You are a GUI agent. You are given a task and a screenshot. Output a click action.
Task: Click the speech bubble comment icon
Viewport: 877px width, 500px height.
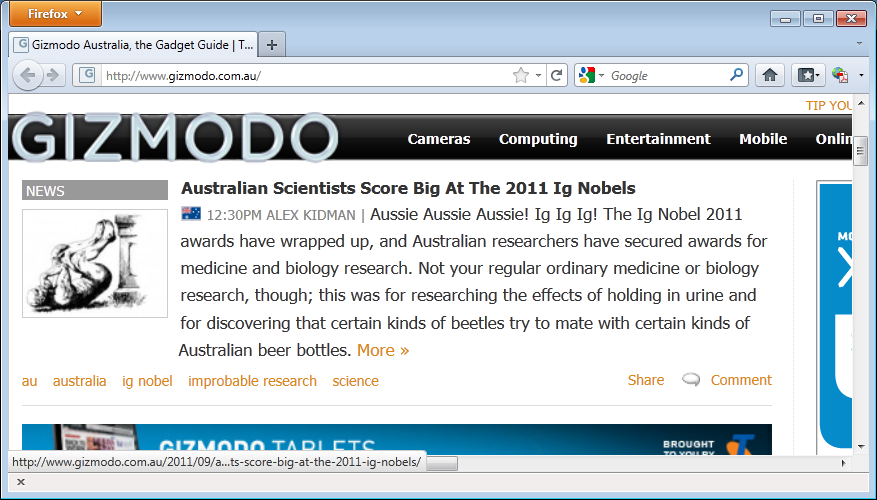click(x=691, y=380)
